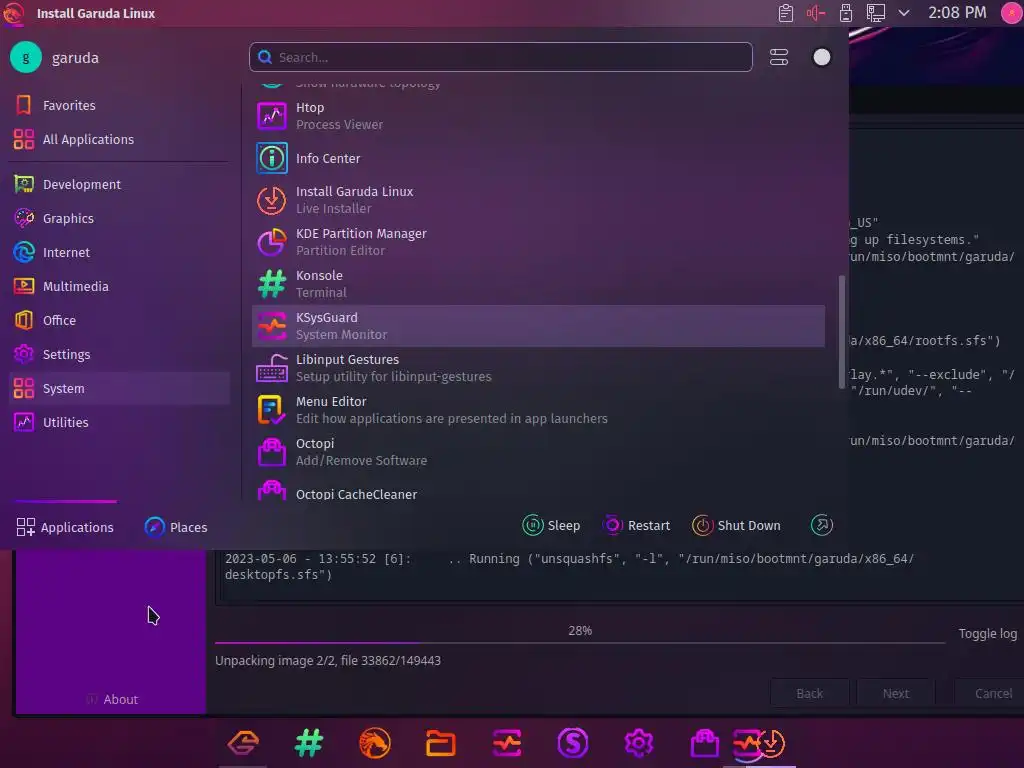
Task: Launch the Menu Editor
Action: (538, 410)
